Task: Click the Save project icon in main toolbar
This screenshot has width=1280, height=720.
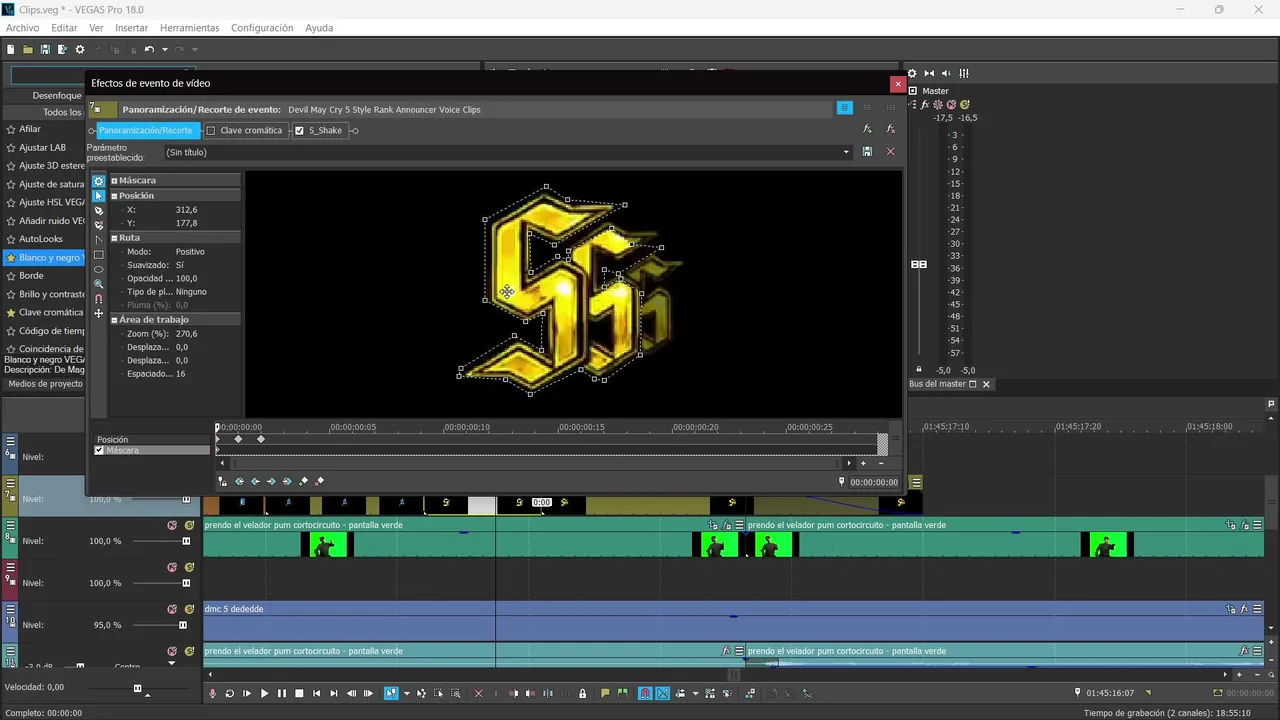Action: (45, 49)
